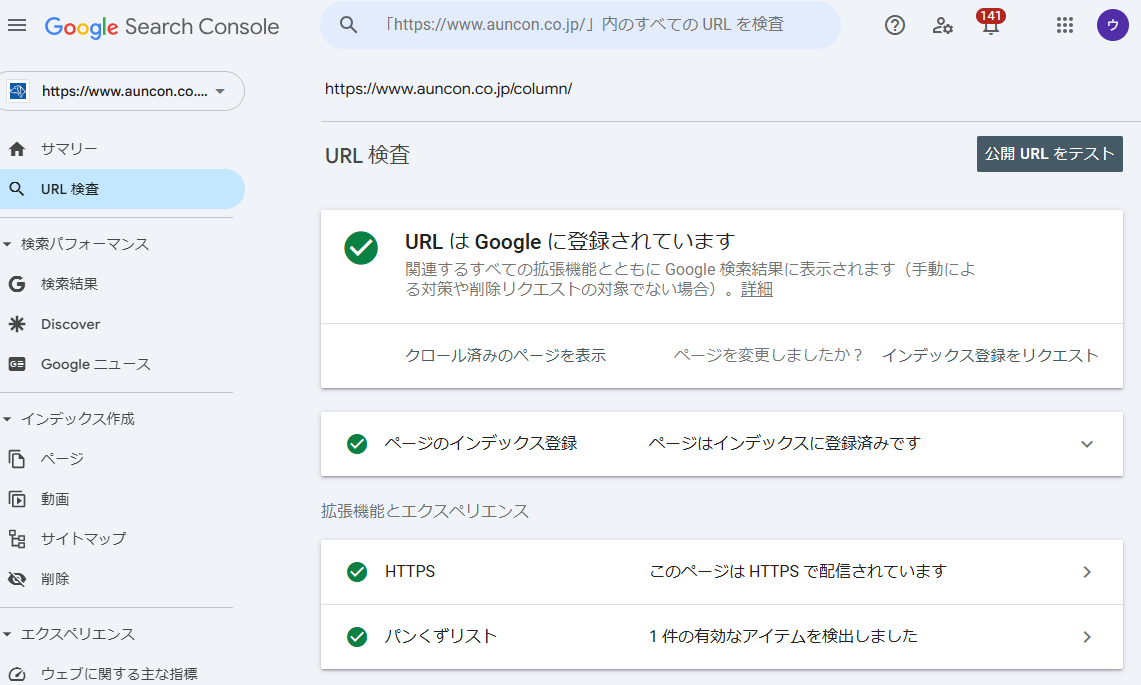The height and width of the screenshot is (685, 1141).
Task: Click the search magnifier icon in URL bar
Action: [349, 25]
